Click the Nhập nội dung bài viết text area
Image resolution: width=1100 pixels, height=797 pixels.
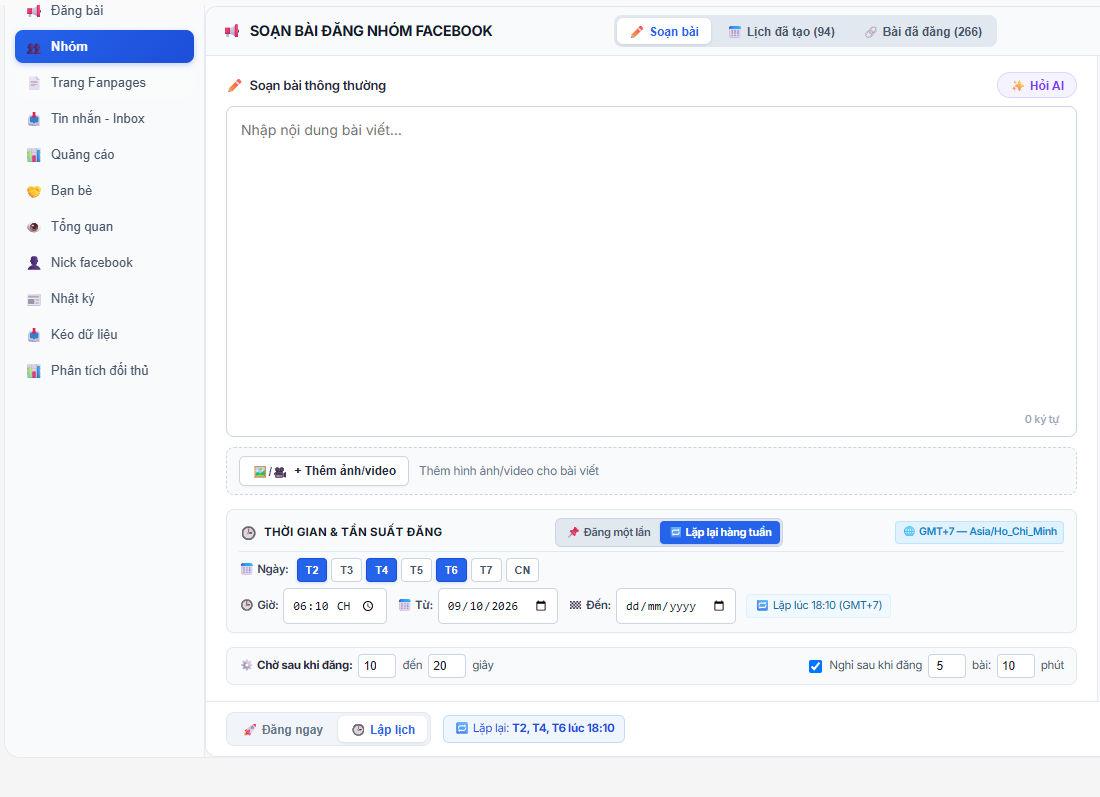click(x=651, y=272)
